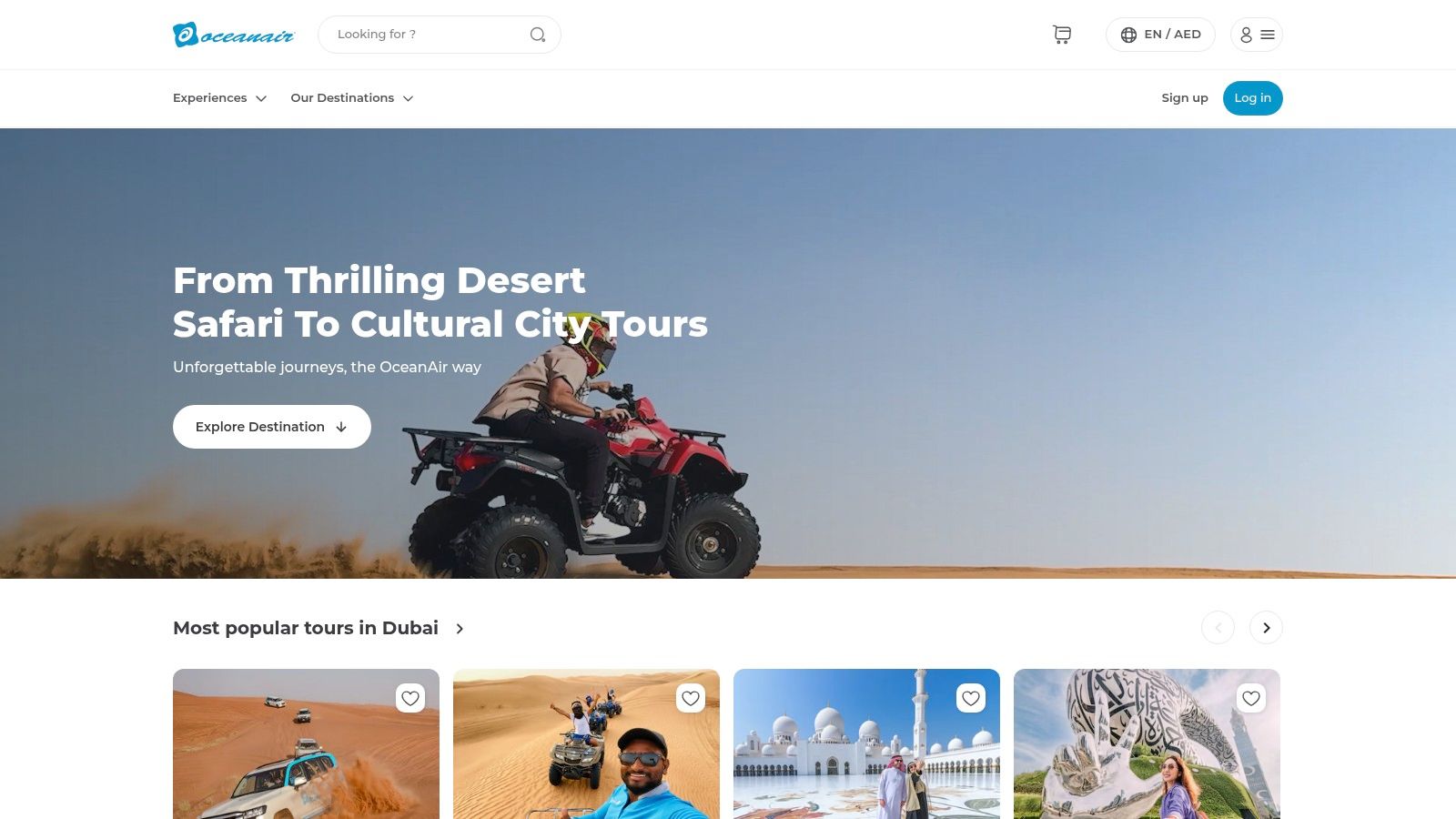The width and height of the screenshot is (1456, 819).
Task: Favorite the white mosque tour card
Action: pyautogui.click(x=971, y=698)
